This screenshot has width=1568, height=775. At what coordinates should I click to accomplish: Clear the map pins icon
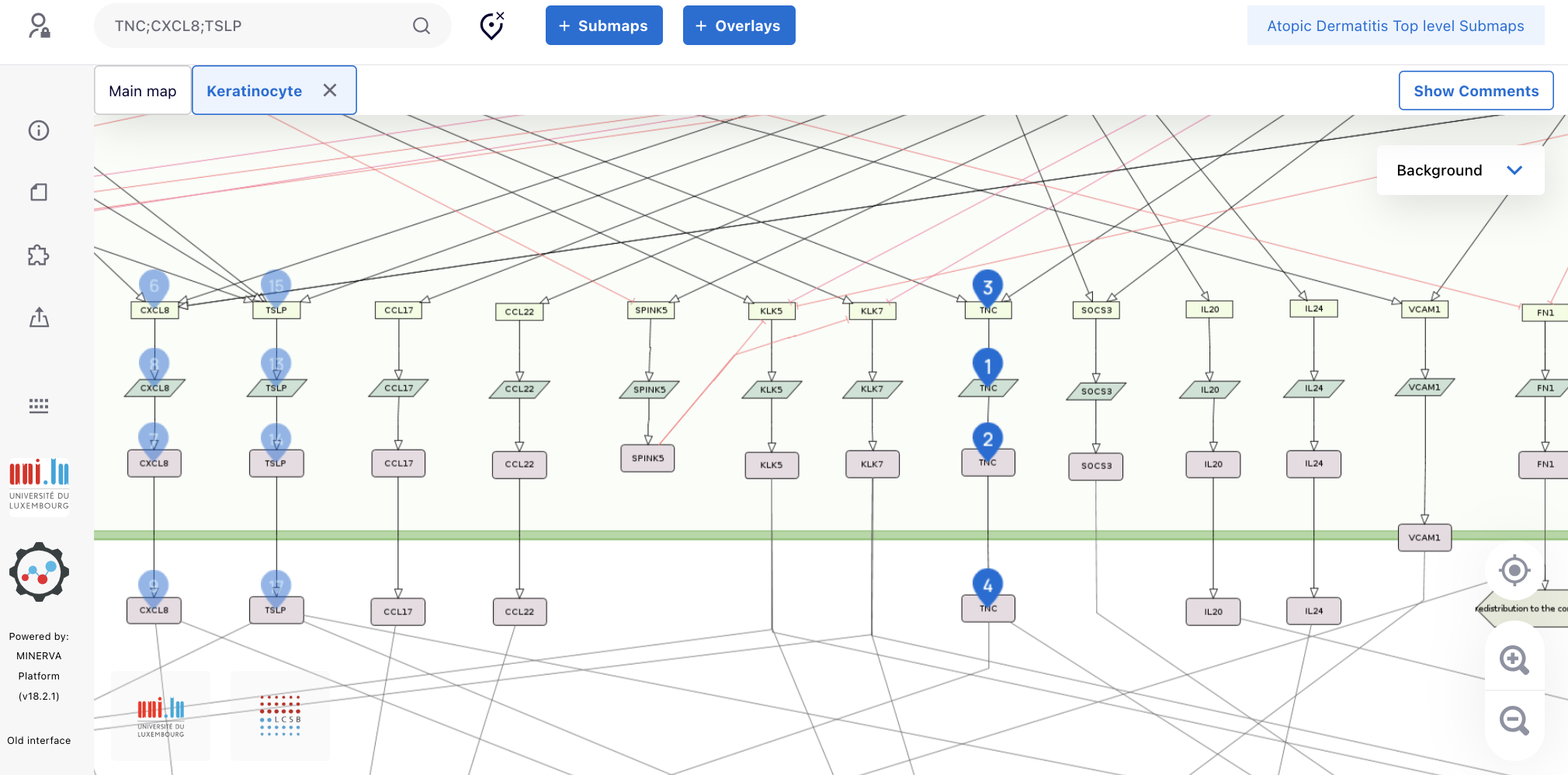pos(492,26)
